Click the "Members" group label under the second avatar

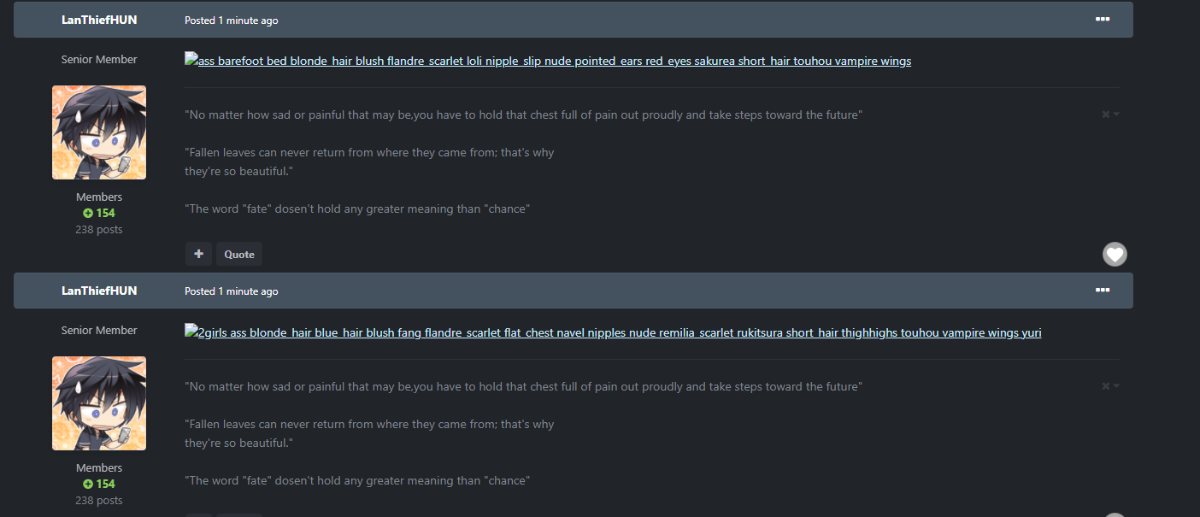(99, 468)
